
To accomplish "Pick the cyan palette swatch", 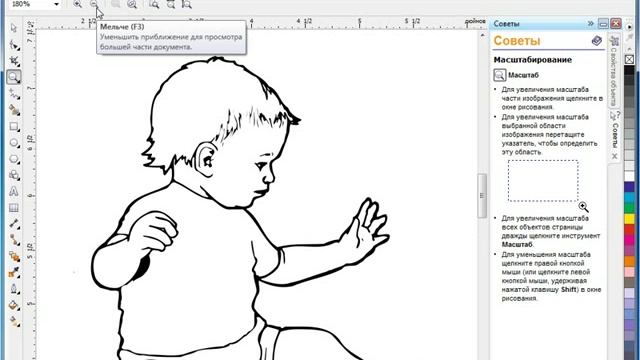I will (x=629, y=198).
